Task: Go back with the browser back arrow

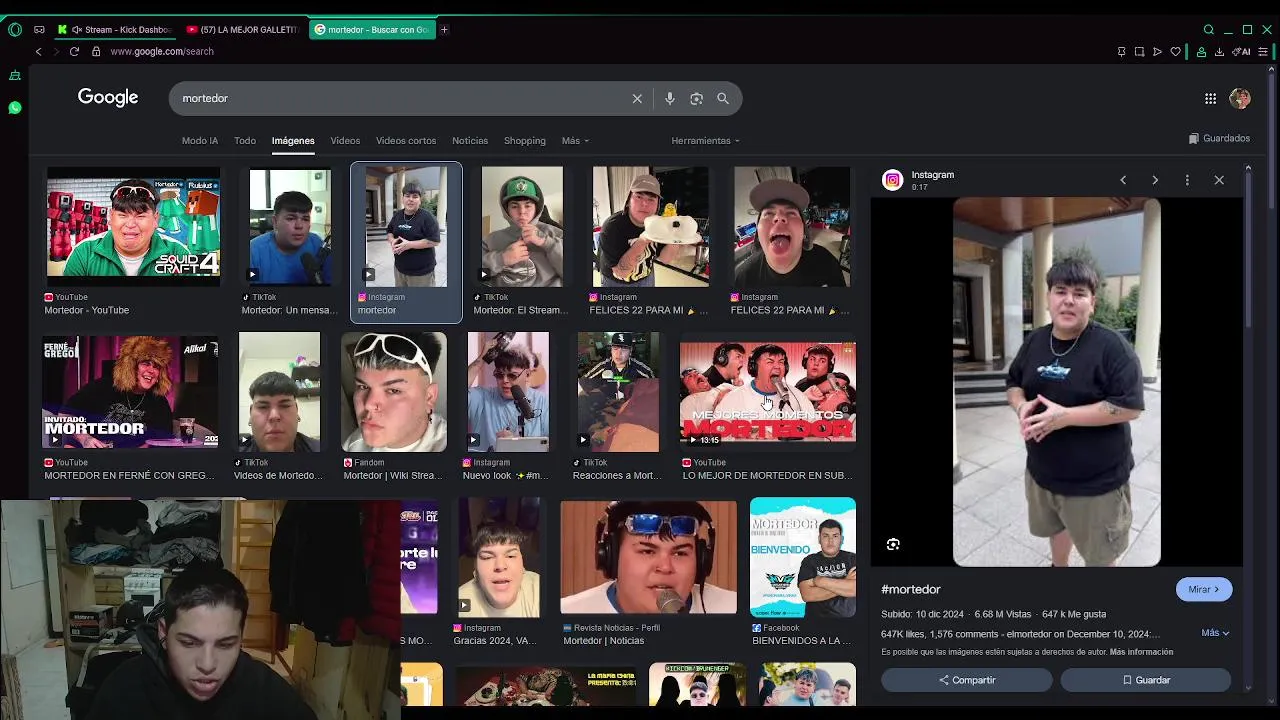Action: [x=38, y=51]
